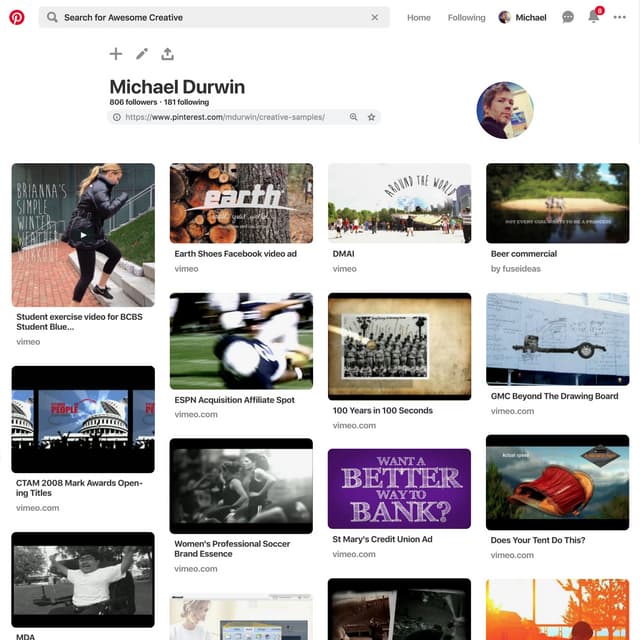This screenshot has height=640, width=640.
Task: Click the share upload icon
Action: click(x=167, y=54)
